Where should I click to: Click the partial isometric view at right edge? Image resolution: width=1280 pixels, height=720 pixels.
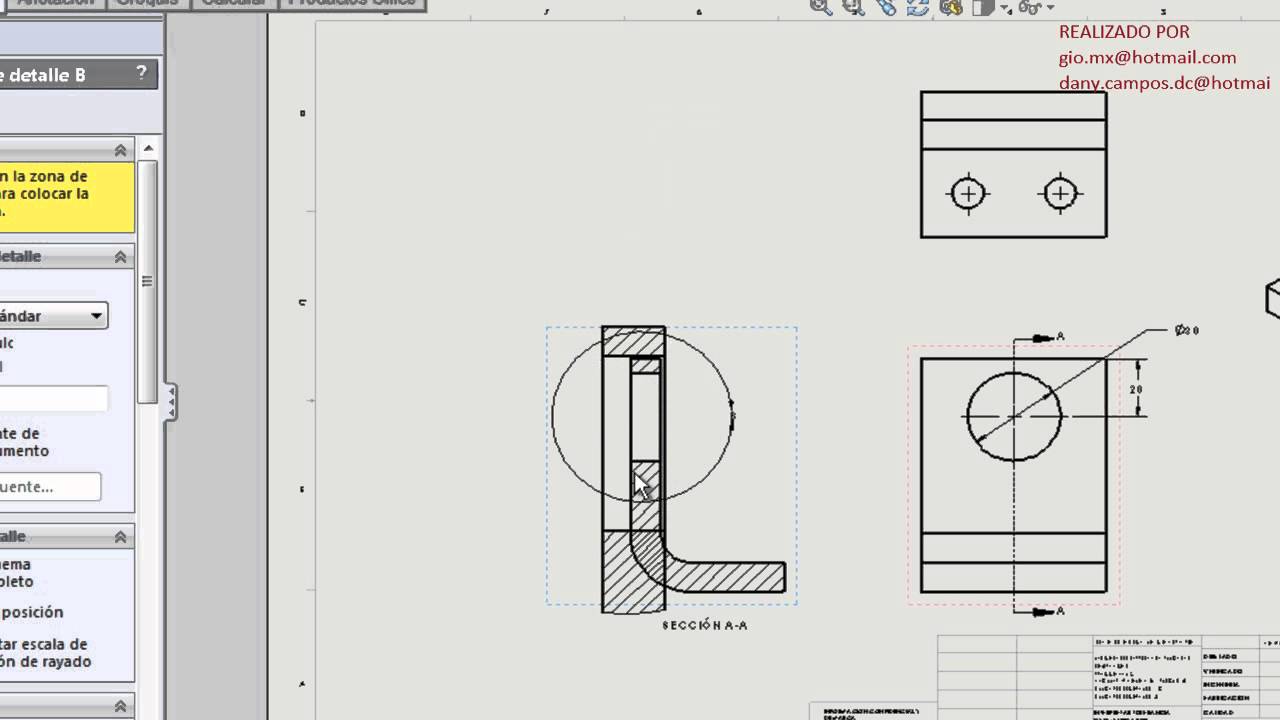pyautogui.click(x=1272, y=298)
